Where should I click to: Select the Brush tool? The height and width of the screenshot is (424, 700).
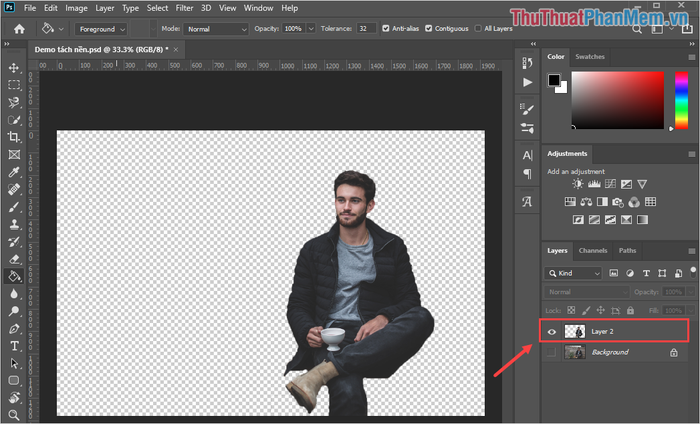click(x=14, y=207)
